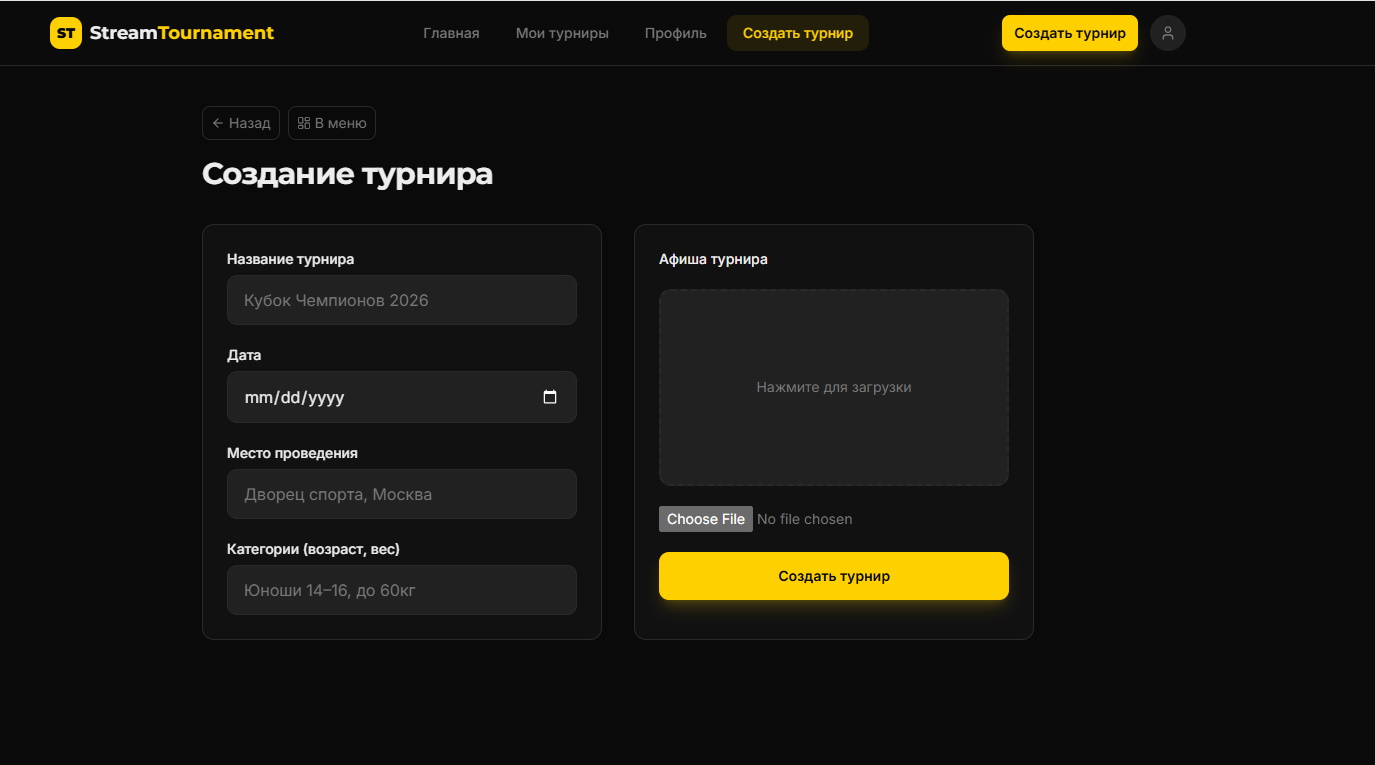Click the Choose File button
The width and height of the screenshot is (1375, 765).
706,519
